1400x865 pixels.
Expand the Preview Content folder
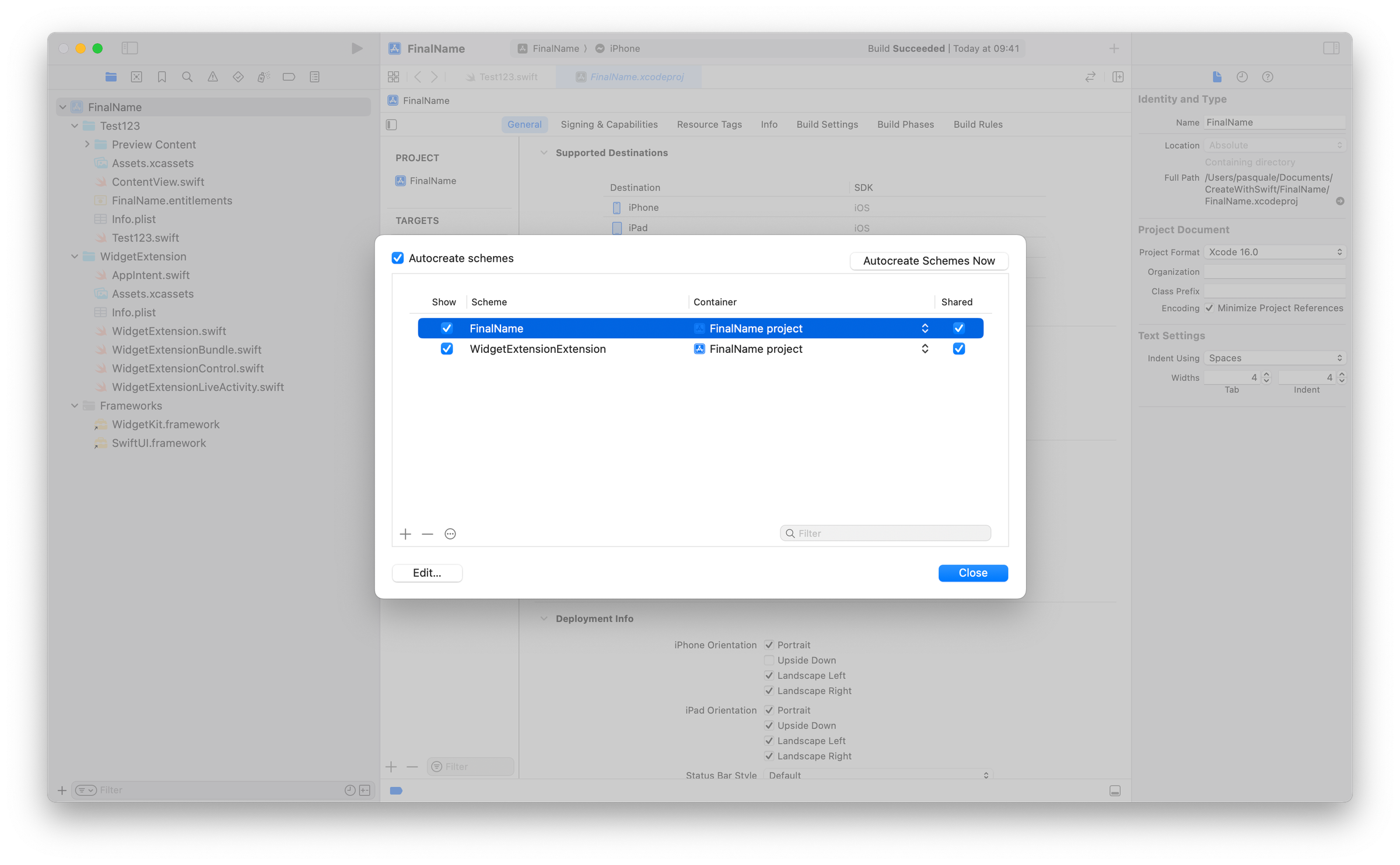[86, 144]
